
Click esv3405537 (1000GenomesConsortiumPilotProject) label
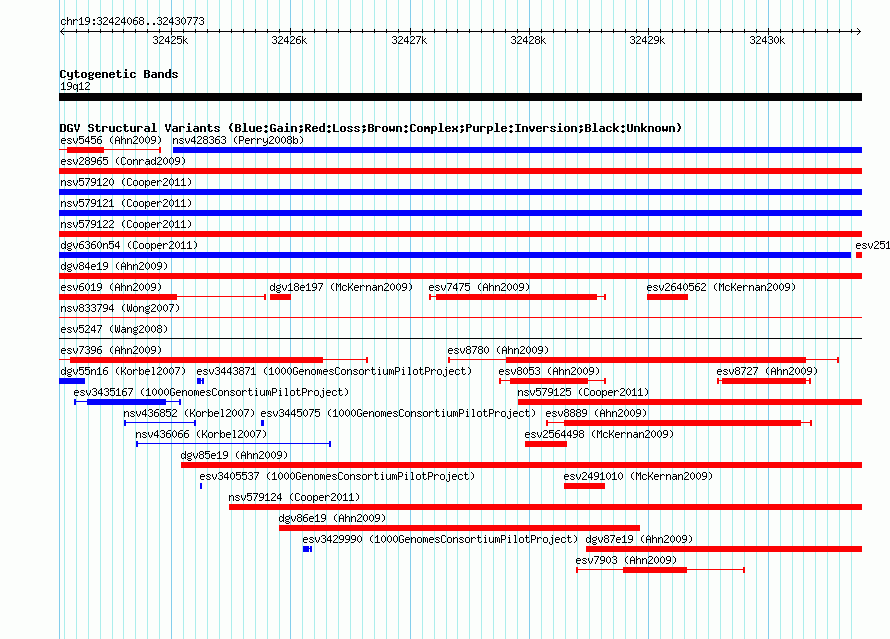coord(337,476)
